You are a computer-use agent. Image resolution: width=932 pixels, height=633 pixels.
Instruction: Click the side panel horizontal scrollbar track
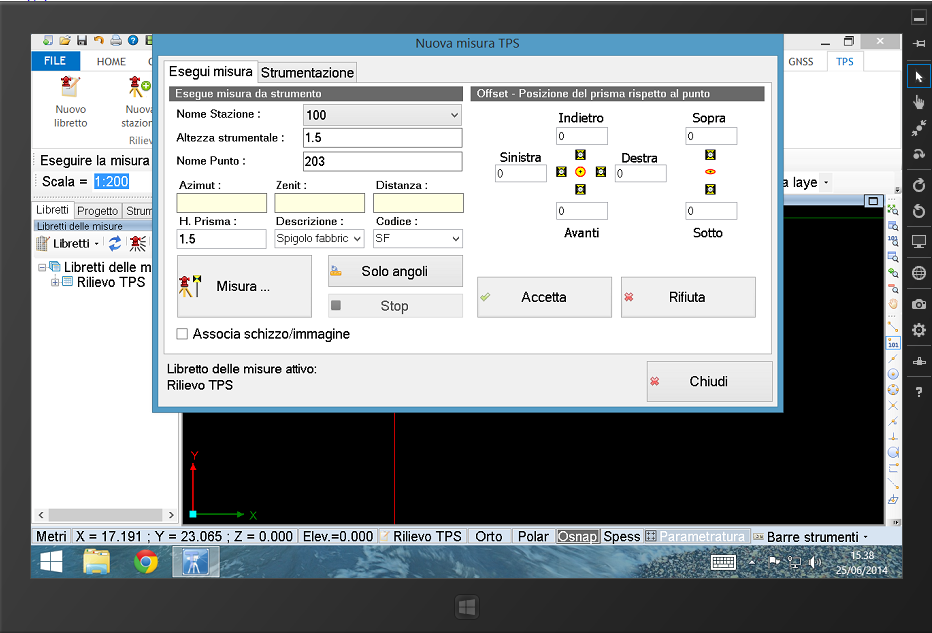click(x=106, y=515)
